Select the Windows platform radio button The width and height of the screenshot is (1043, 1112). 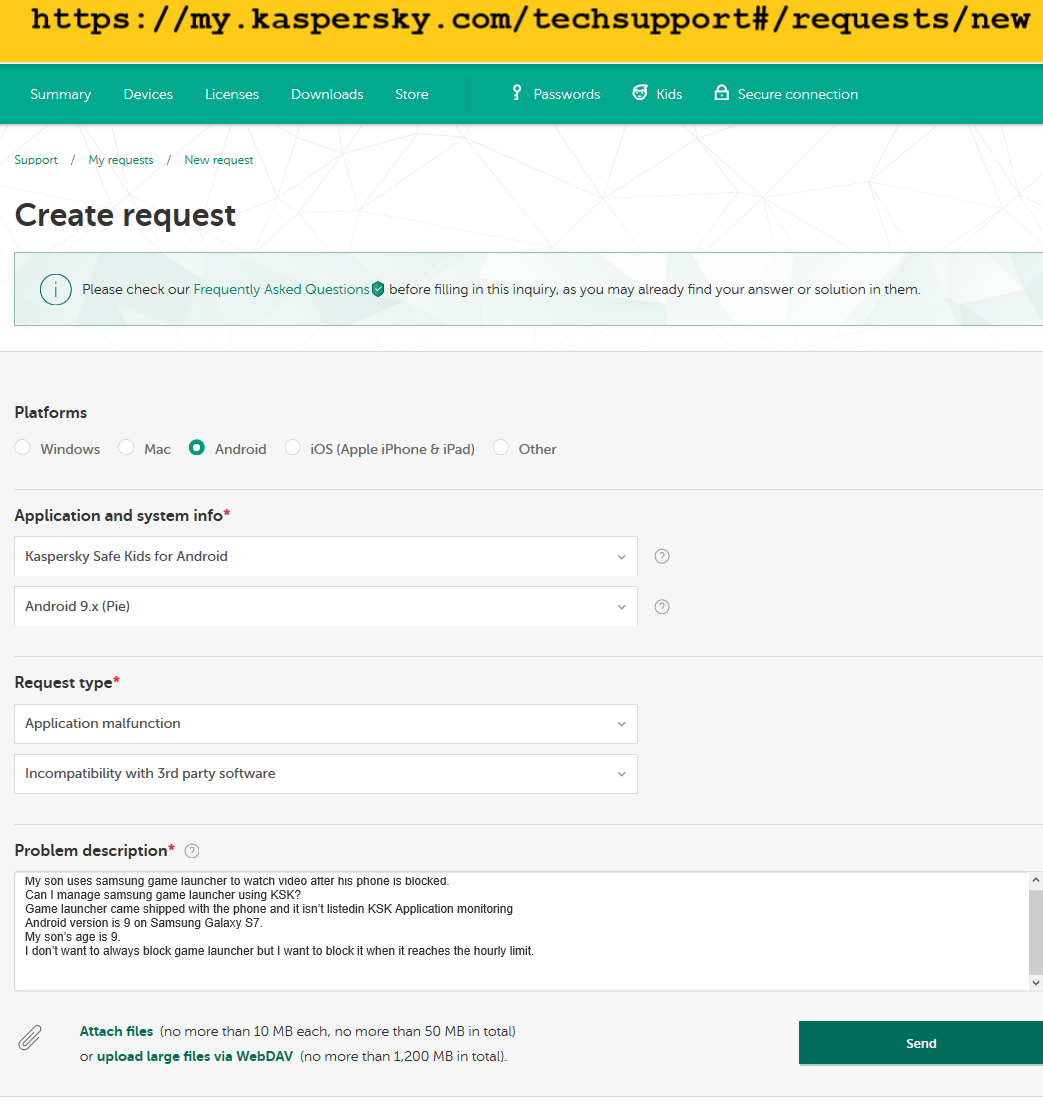pyautogui.click(x=23, y=447)
